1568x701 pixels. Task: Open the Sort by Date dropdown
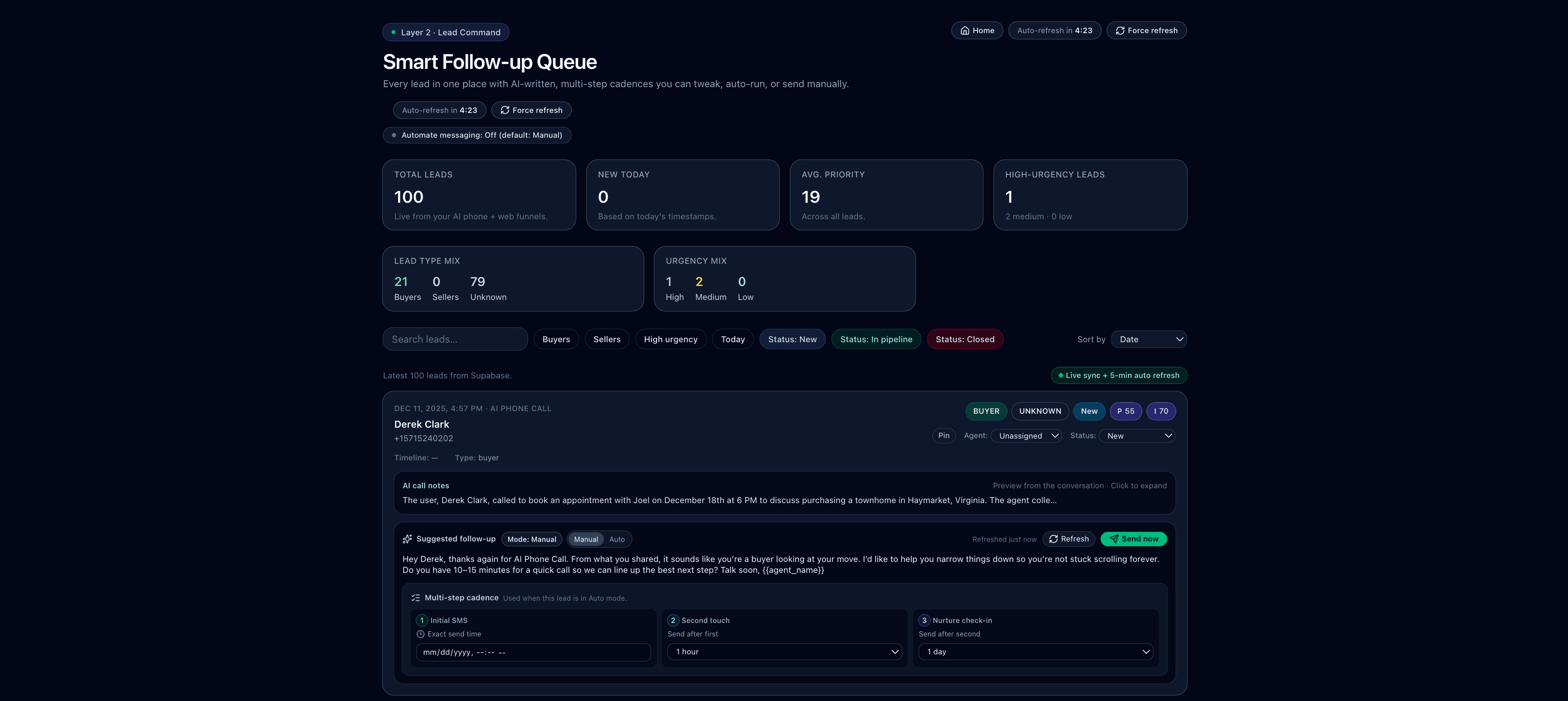click(1149, 339)
